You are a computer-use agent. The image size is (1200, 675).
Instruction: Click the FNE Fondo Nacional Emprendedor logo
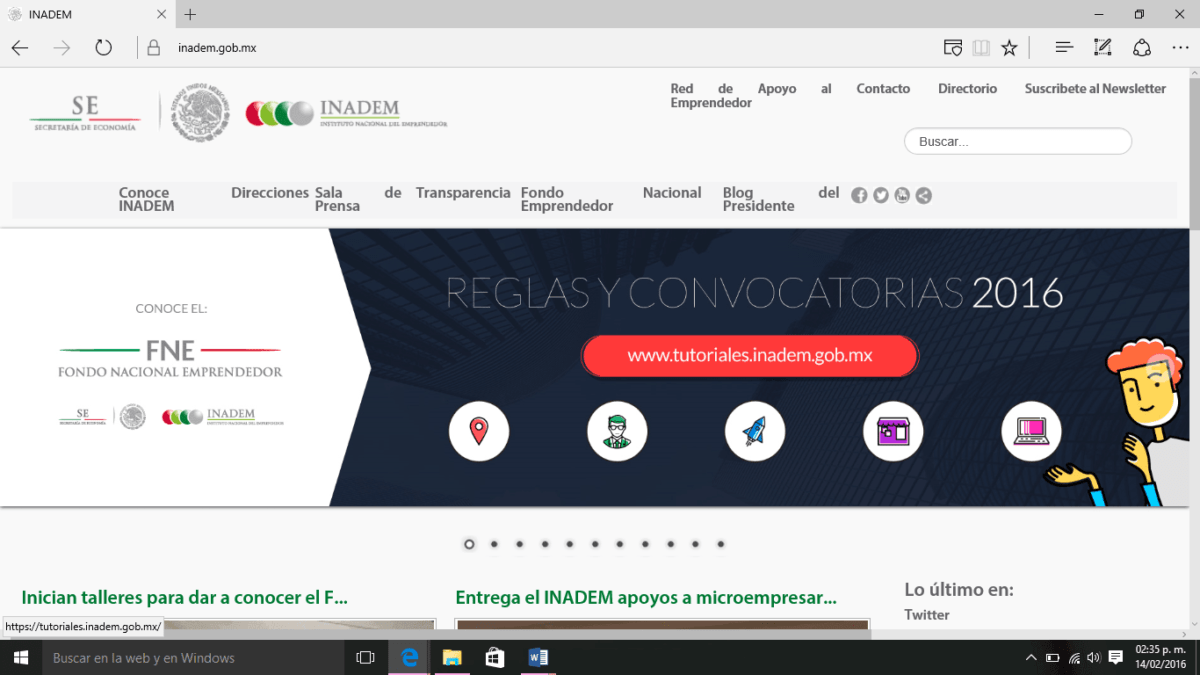170,357
